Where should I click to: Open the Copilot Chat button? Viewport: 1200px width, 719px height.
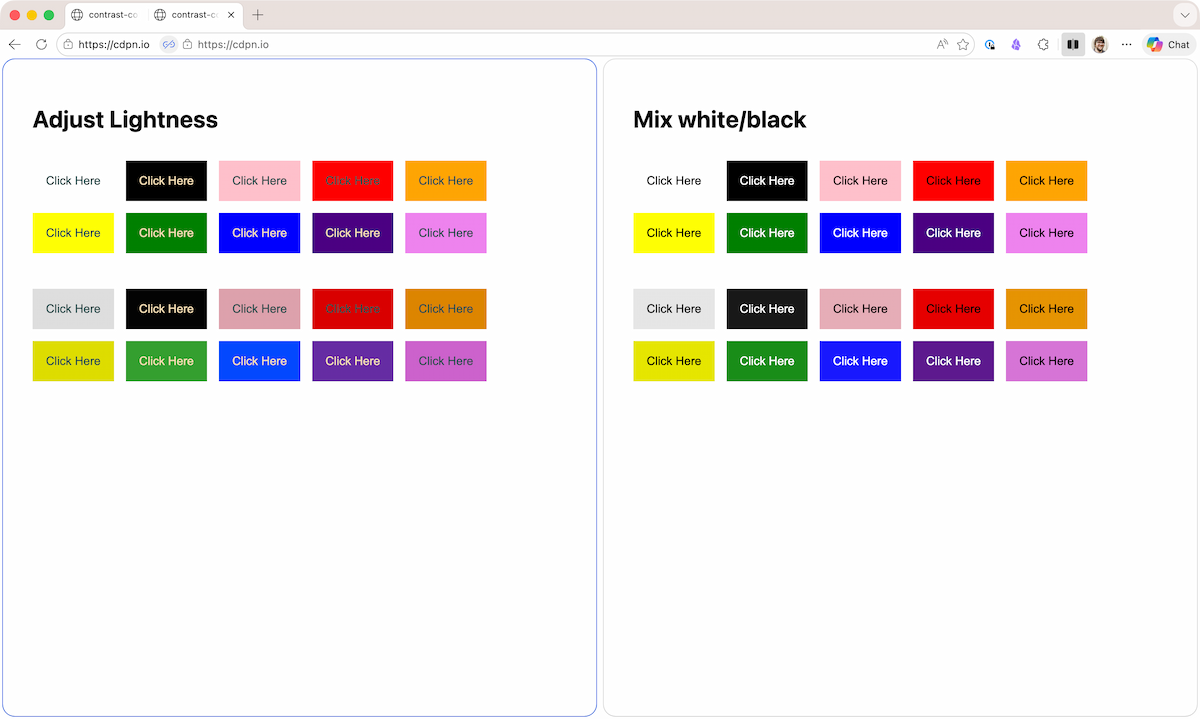click(x=1168, y=44)
